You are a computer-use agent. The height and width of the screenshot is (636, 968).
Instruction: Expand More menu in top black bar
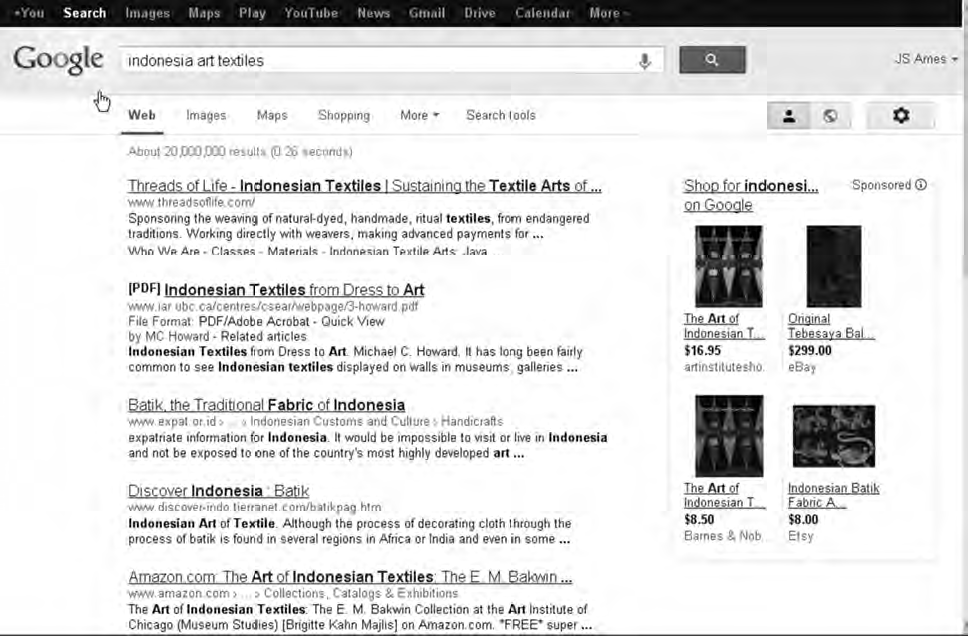pyautogui.click(x=608, y=13)
